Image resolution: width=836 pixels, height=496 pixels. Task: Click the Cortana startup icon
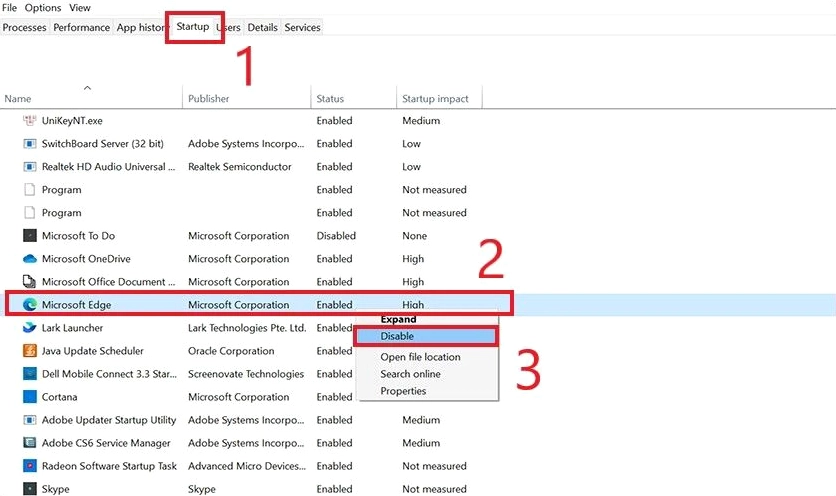click(x=29, y=397)
